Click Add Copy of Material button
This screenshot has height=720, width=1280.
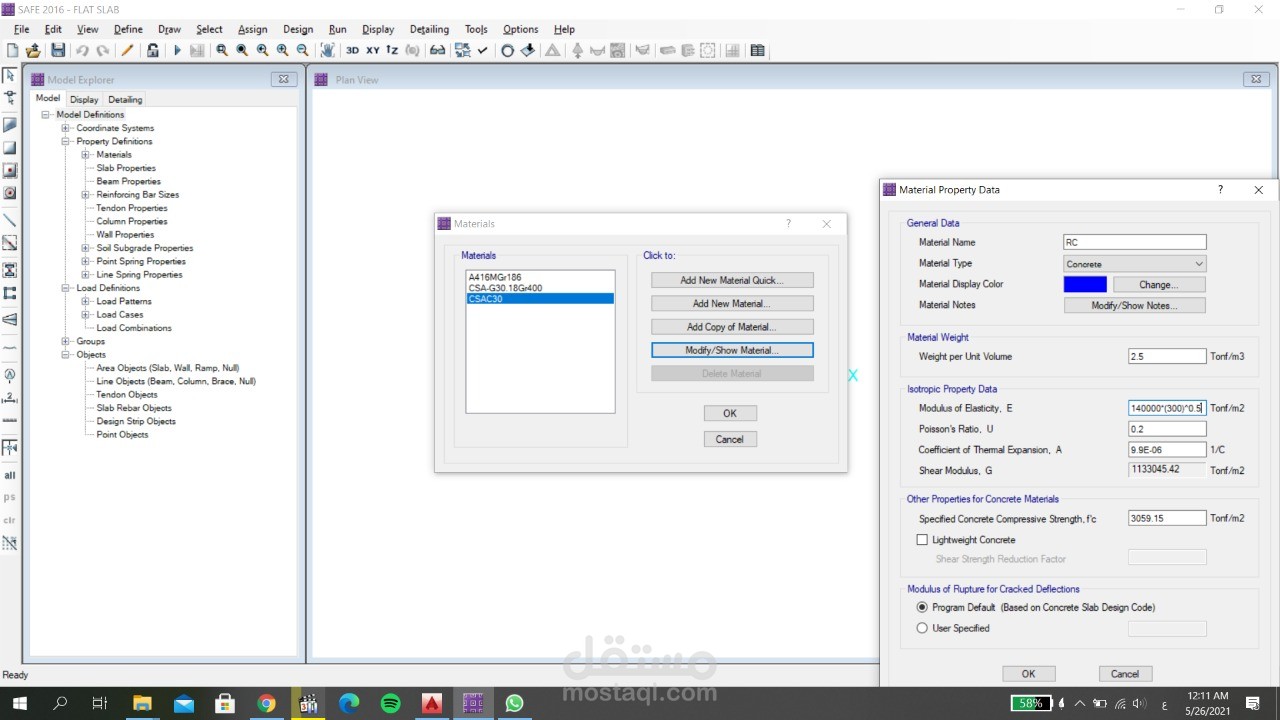(x=732, y=327)
